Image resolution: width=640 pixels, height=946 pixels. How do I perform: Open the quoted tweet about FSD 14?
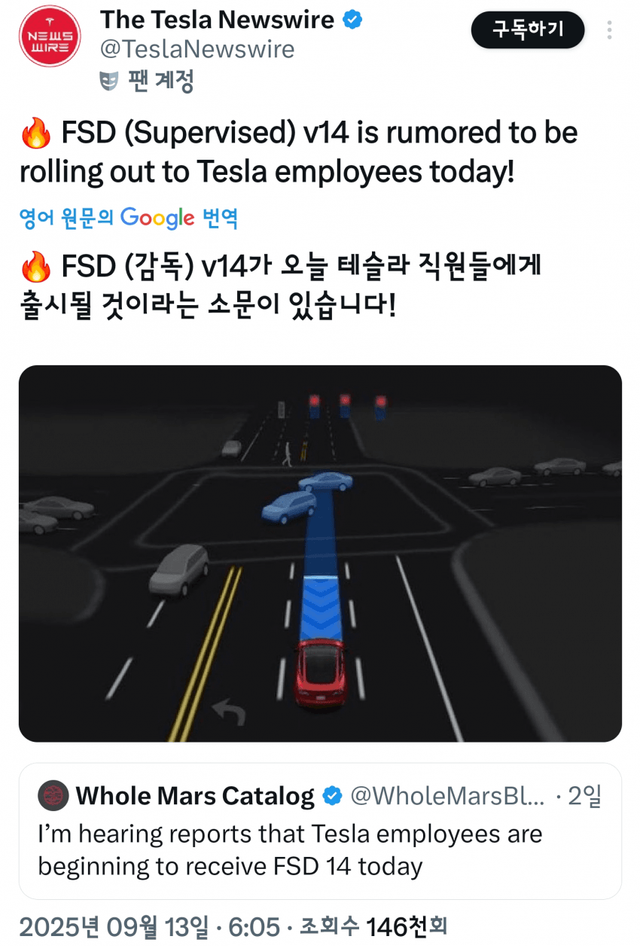320,849
